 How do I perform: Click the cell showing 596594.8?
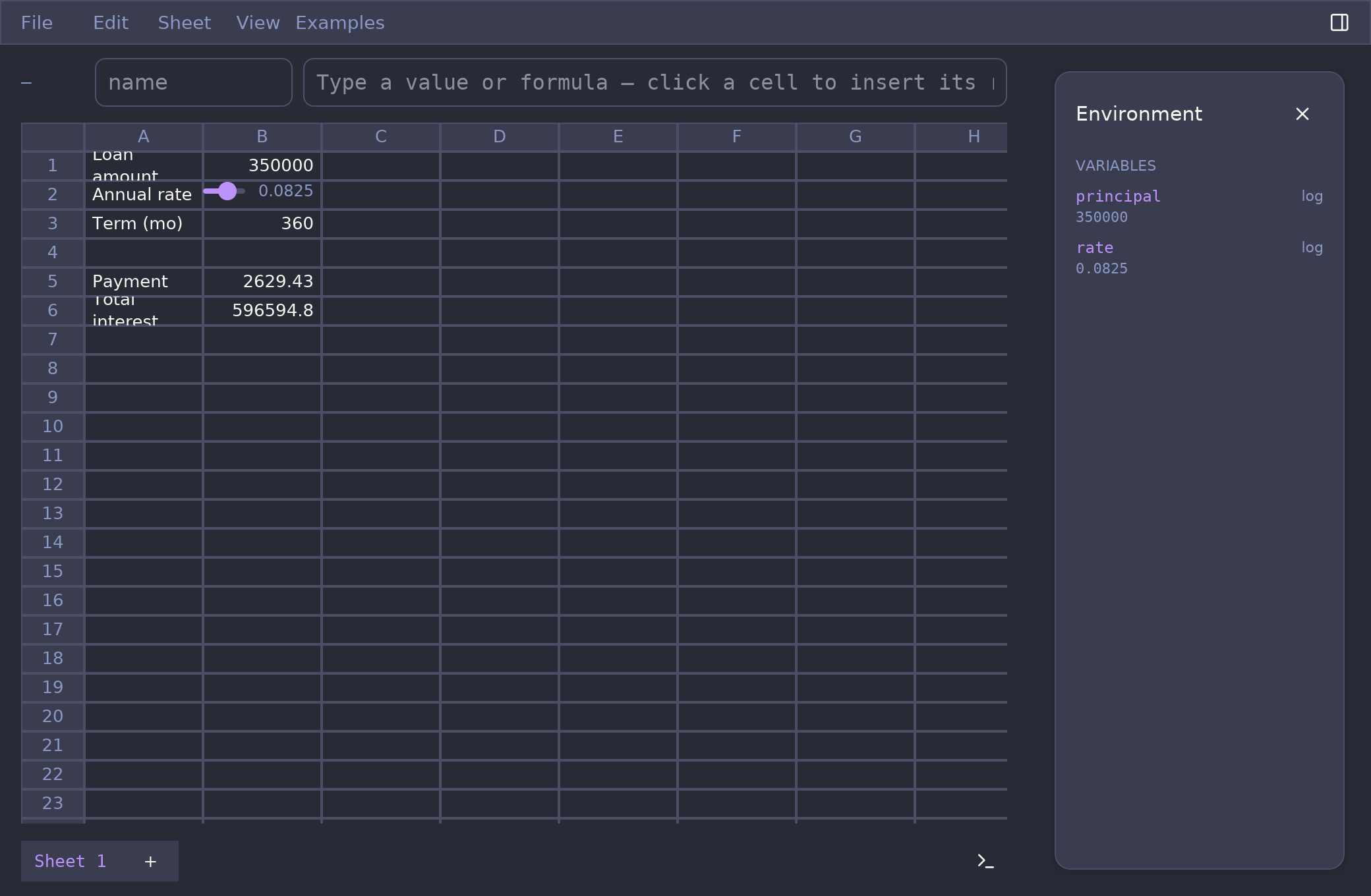pos(262,310)
